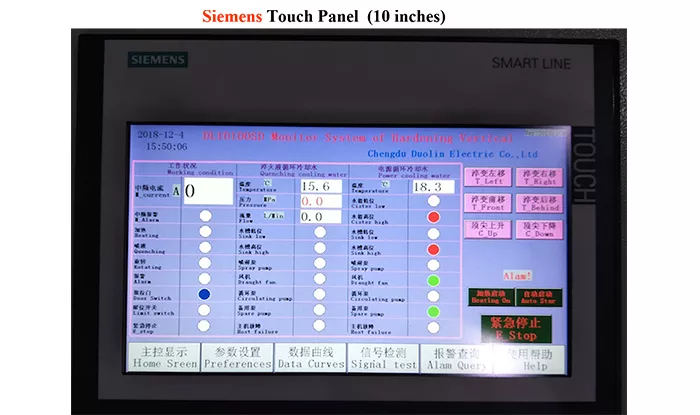Tap the T_Behind button

tap(540, 203)
